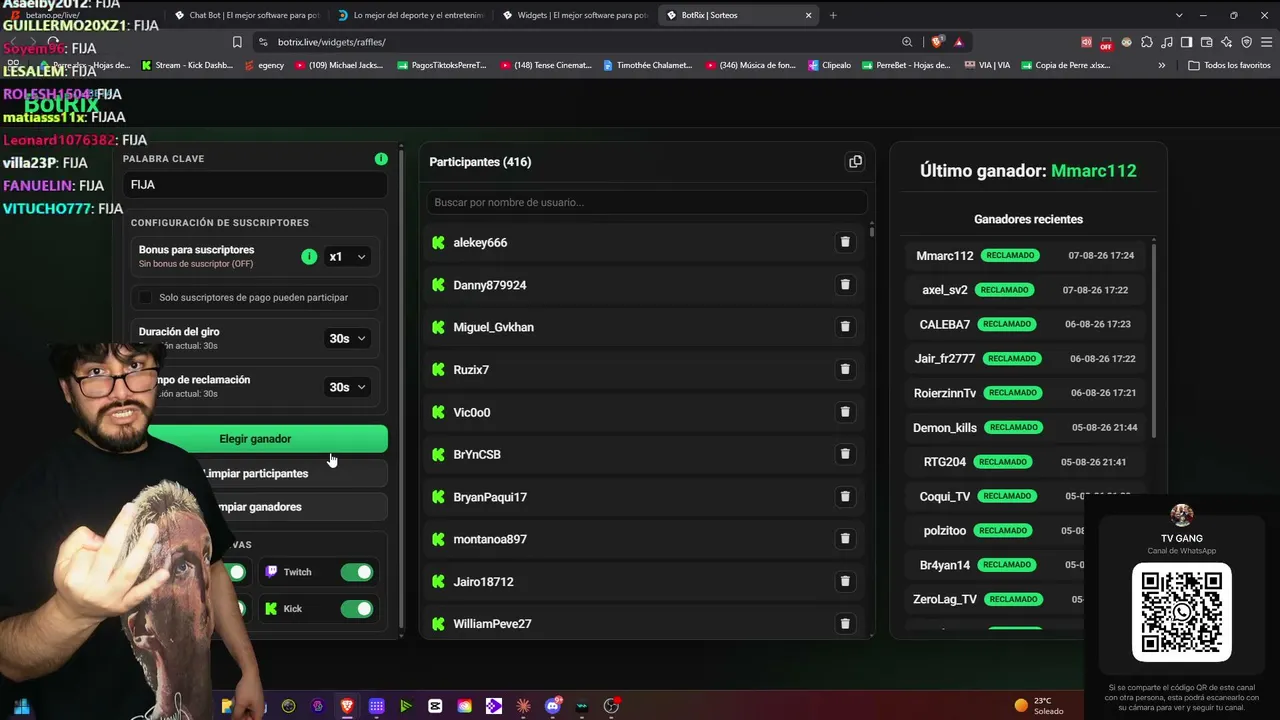The width and height of the screenshot is (1280, 720).
Task: Remove WilliamPeve27 using the trash icon
Action: point(845,624)
